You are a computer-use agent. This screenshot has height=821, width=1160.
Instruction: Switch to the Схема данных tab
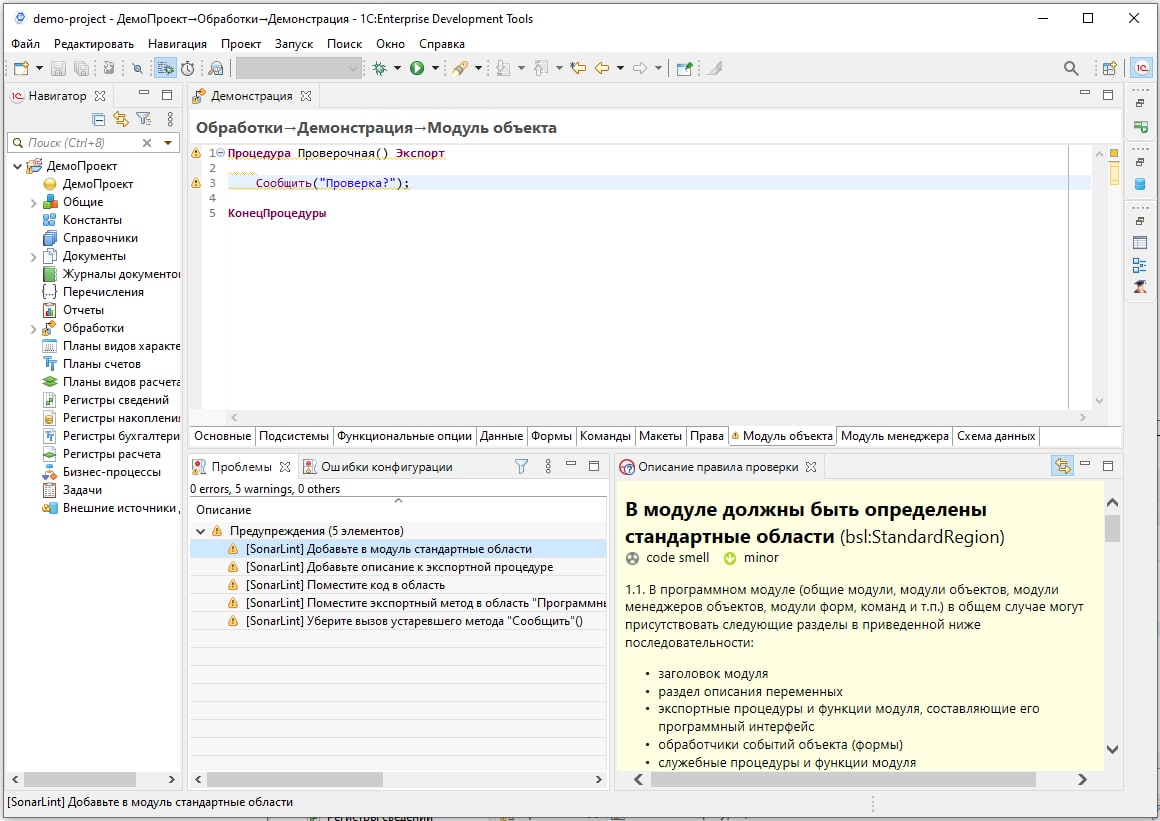pyautogui.click(x=996, y=436)
